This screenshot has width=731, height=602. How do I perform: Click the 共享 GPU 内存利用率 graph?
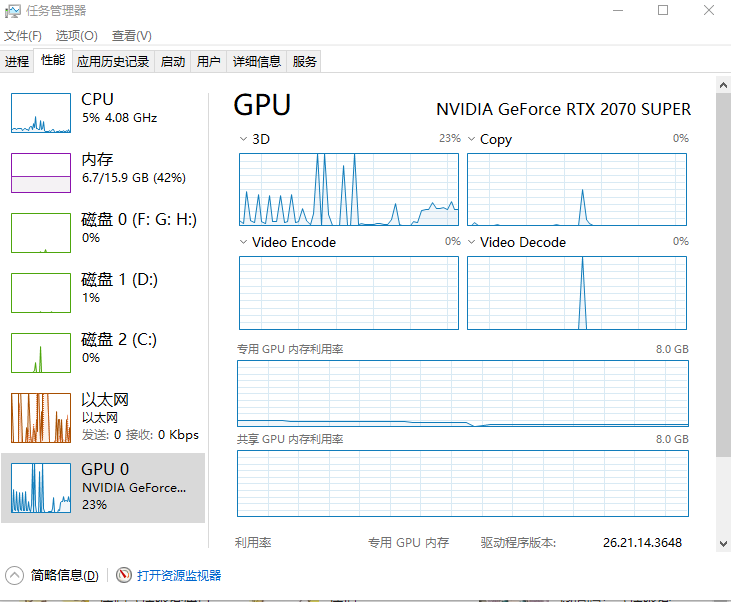tap(463, 484)
